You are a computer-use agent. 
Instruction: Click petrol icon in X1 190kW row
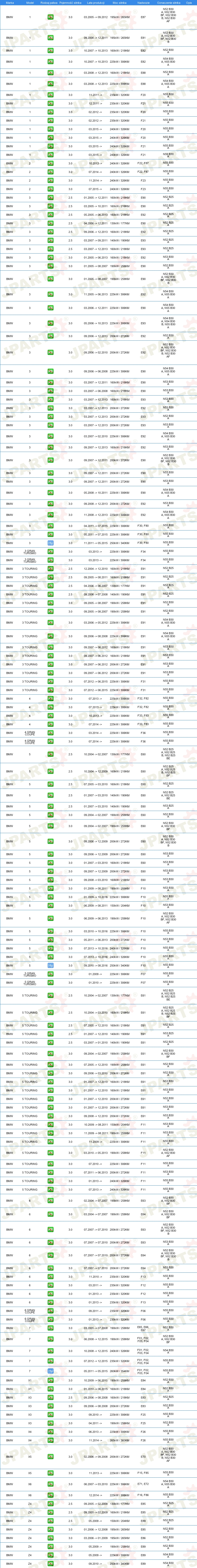[51, 1380]
